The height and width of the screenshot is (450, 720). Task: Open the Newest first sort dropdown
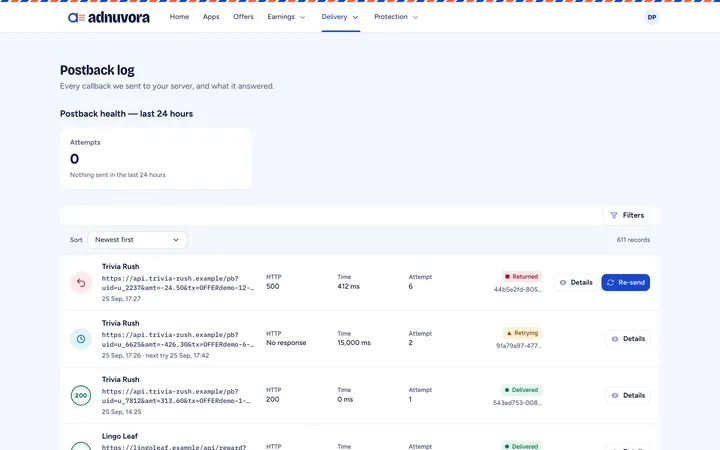click(137, 240)
